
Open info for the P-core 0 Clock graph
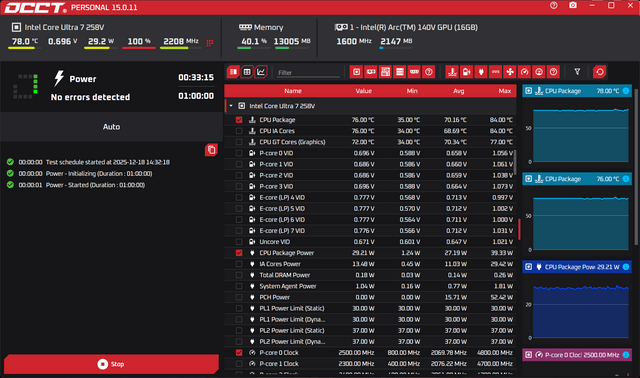[x=626, y=355]
